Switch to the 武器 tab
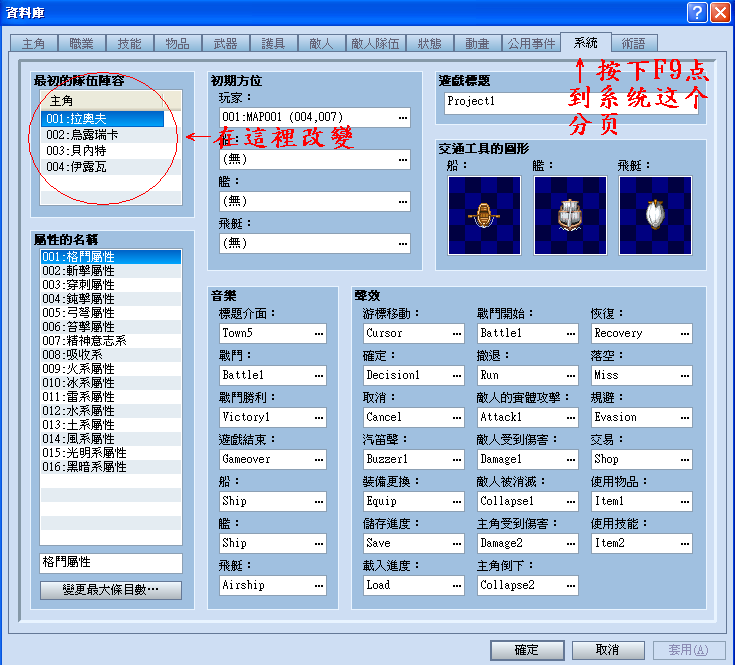This screenshot has height=665, width=735. 225,44
